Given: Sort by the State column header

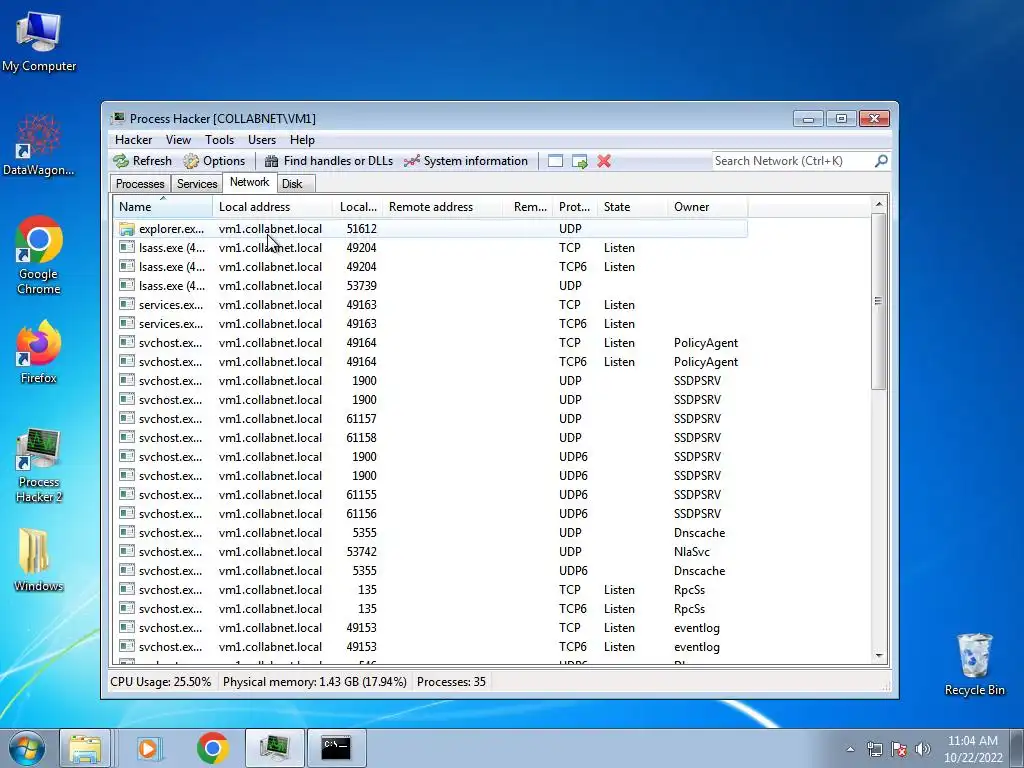Looking at the screenshot, I should pyautogui.click(x=632, y=207).
